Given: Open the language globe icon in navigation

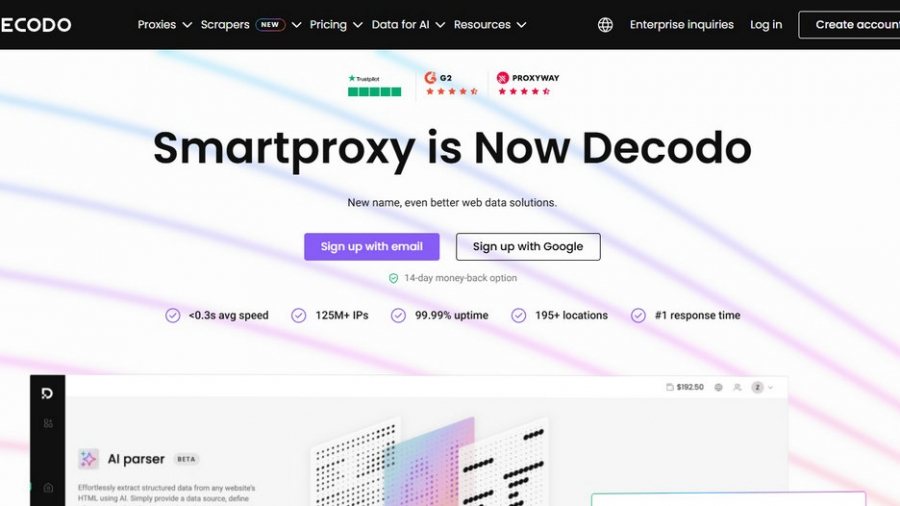Looking at the screenshot, I should pos(605,25).
